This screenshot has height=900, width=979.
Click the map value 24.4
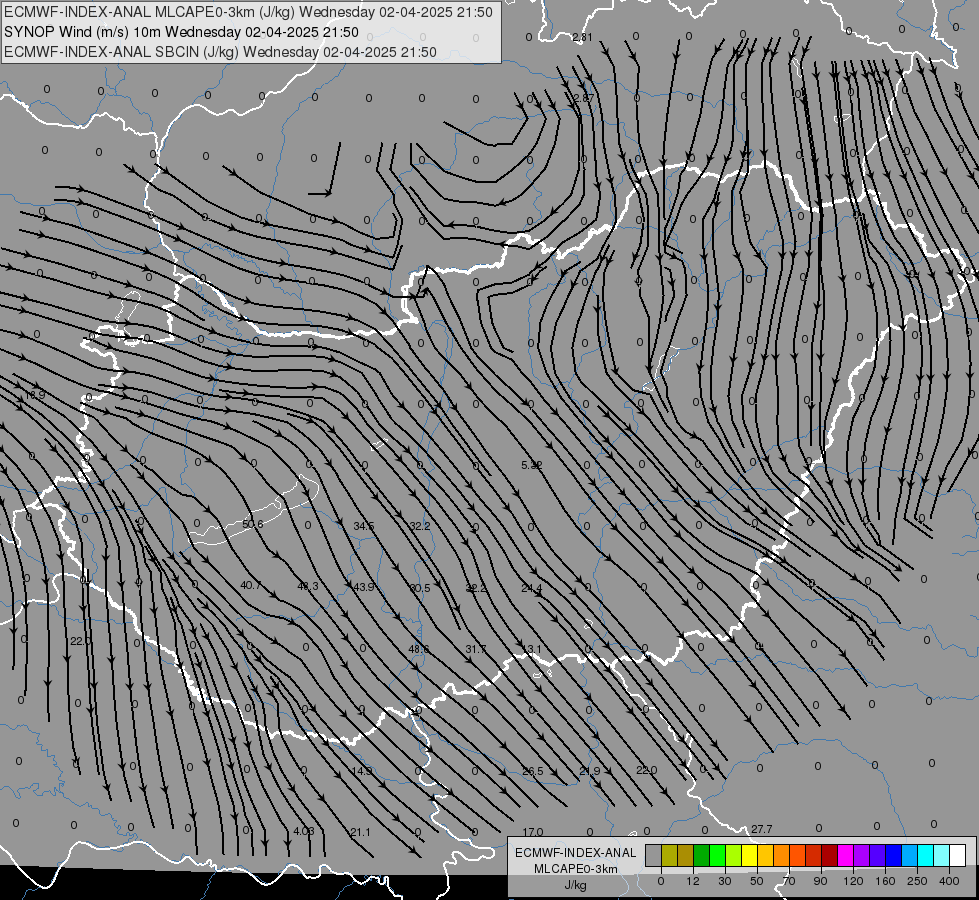532,588
